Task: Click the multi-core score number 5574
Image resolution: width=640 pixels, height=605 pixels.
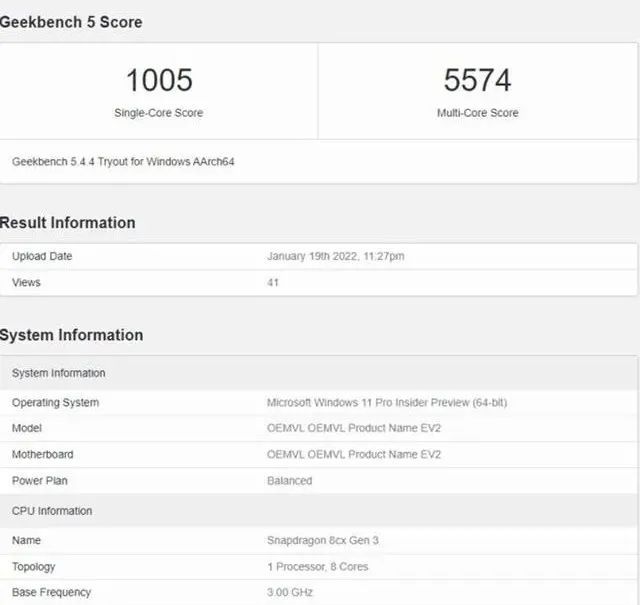Action: pyautogui.click(x=477, y=81)
